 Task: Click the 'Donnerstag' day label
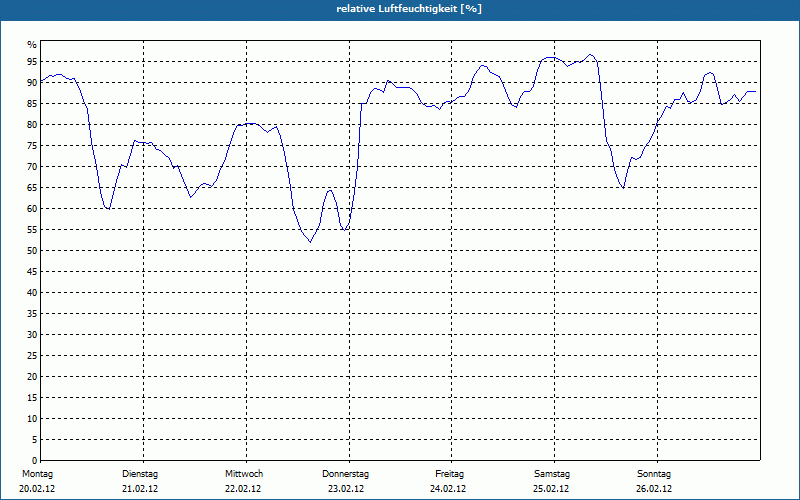point(345,474)
